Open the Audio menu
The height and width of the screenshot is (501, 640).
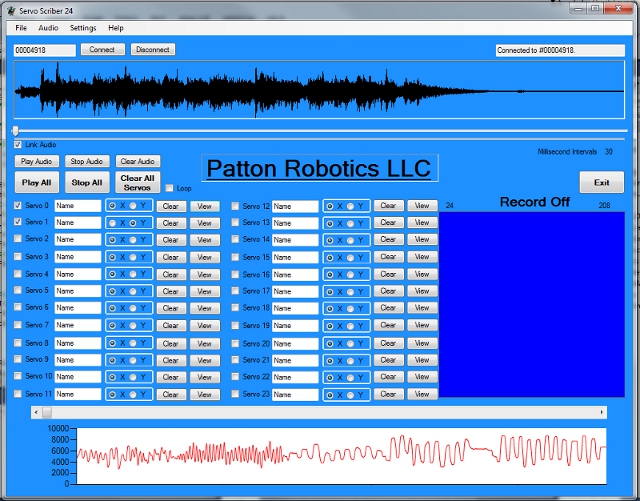tap(48, 28)
